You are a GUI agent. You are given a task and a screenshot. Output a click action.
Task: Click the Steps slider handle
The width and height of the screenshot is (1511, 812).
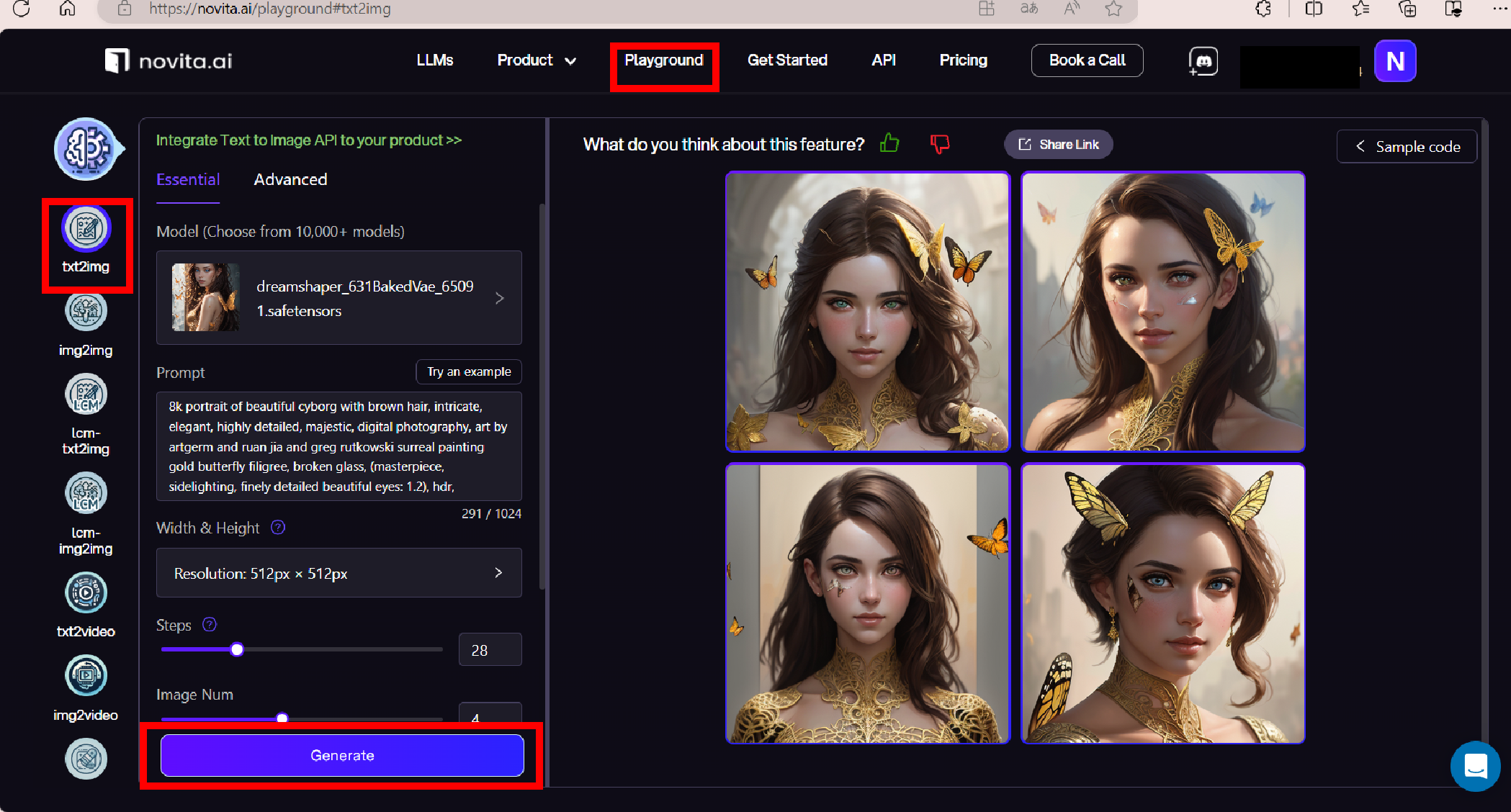tap(237, 650)
